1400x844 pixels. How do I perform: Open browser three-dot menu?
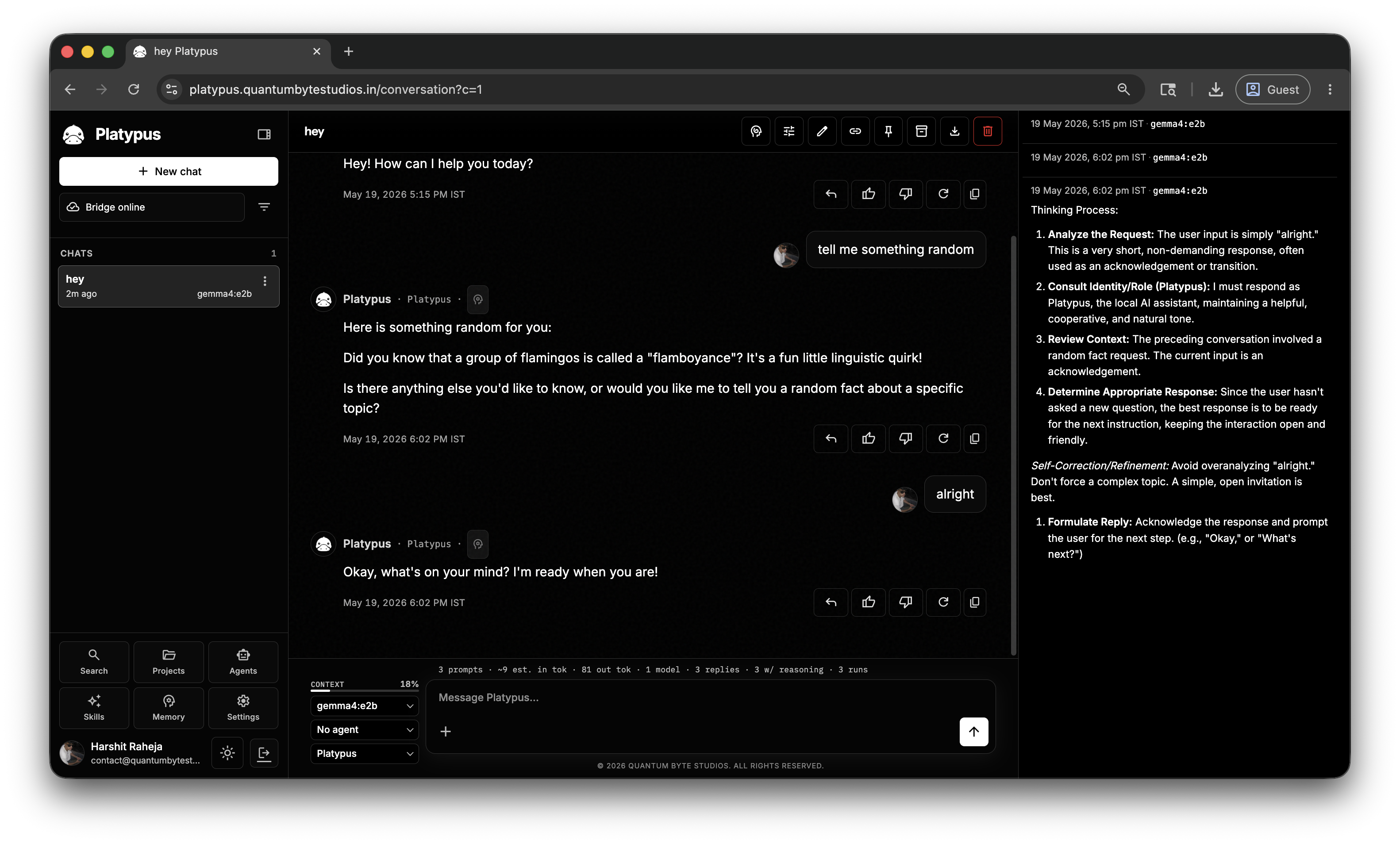click(x=1330, y=89)
